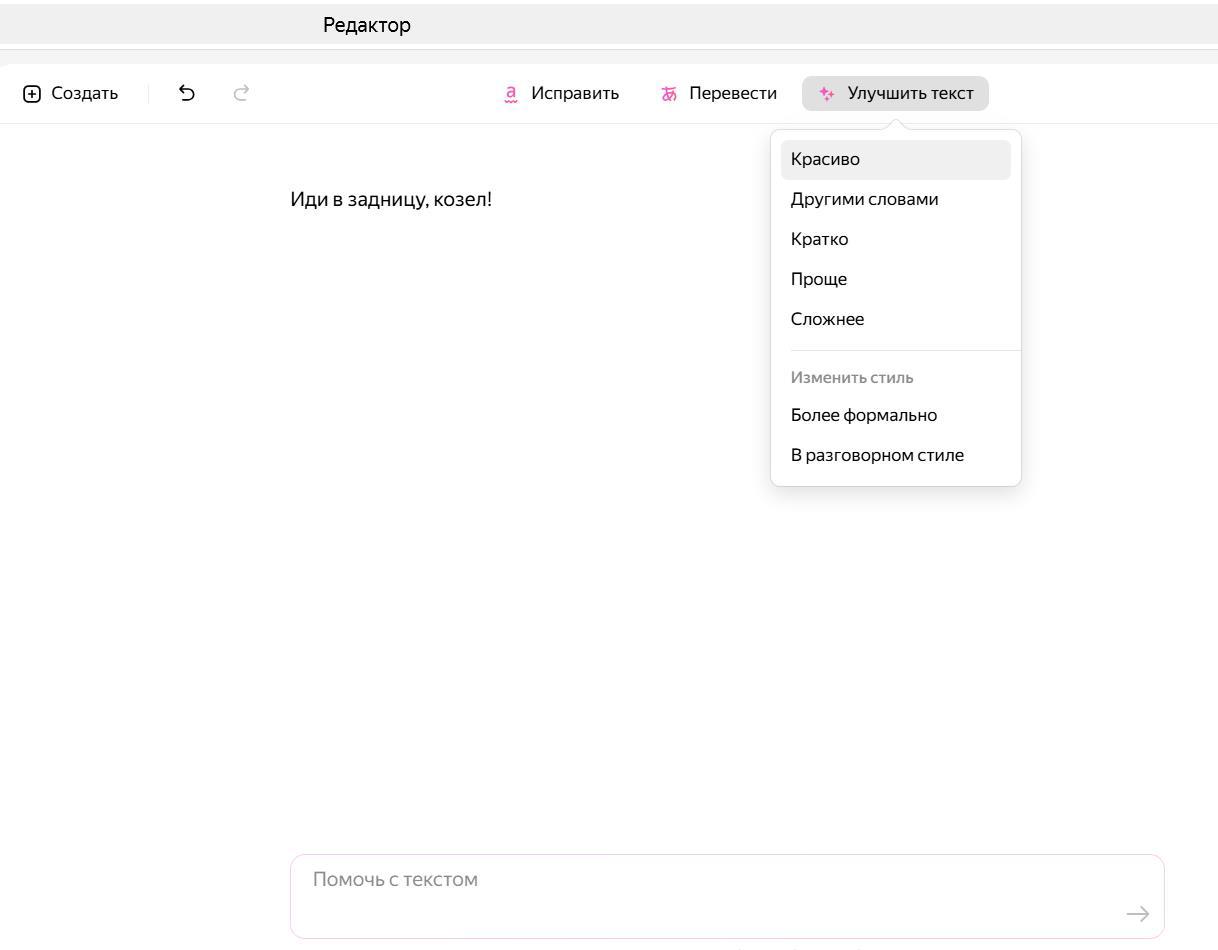The width and height of the screenshot is (1218, 950).
Task: Click the spellcheck icon beside Исправить
Action: (511, 94)
